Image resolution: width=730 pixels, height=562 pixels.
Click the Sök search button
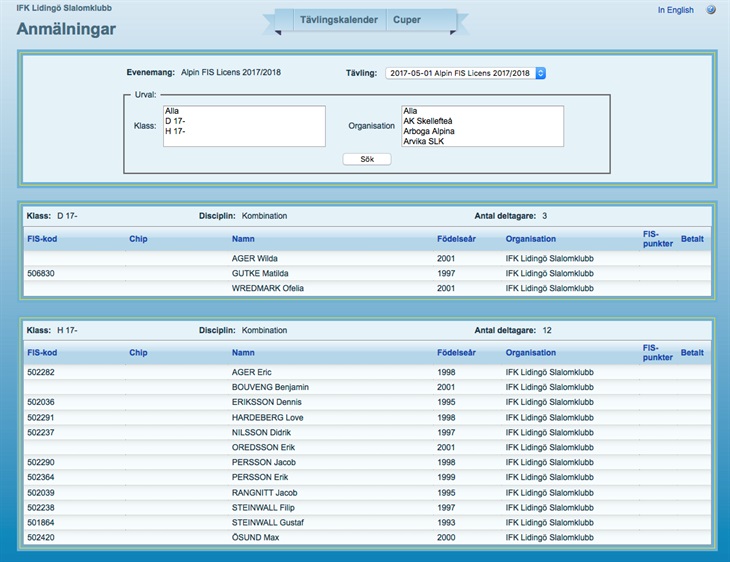(367, 159)
